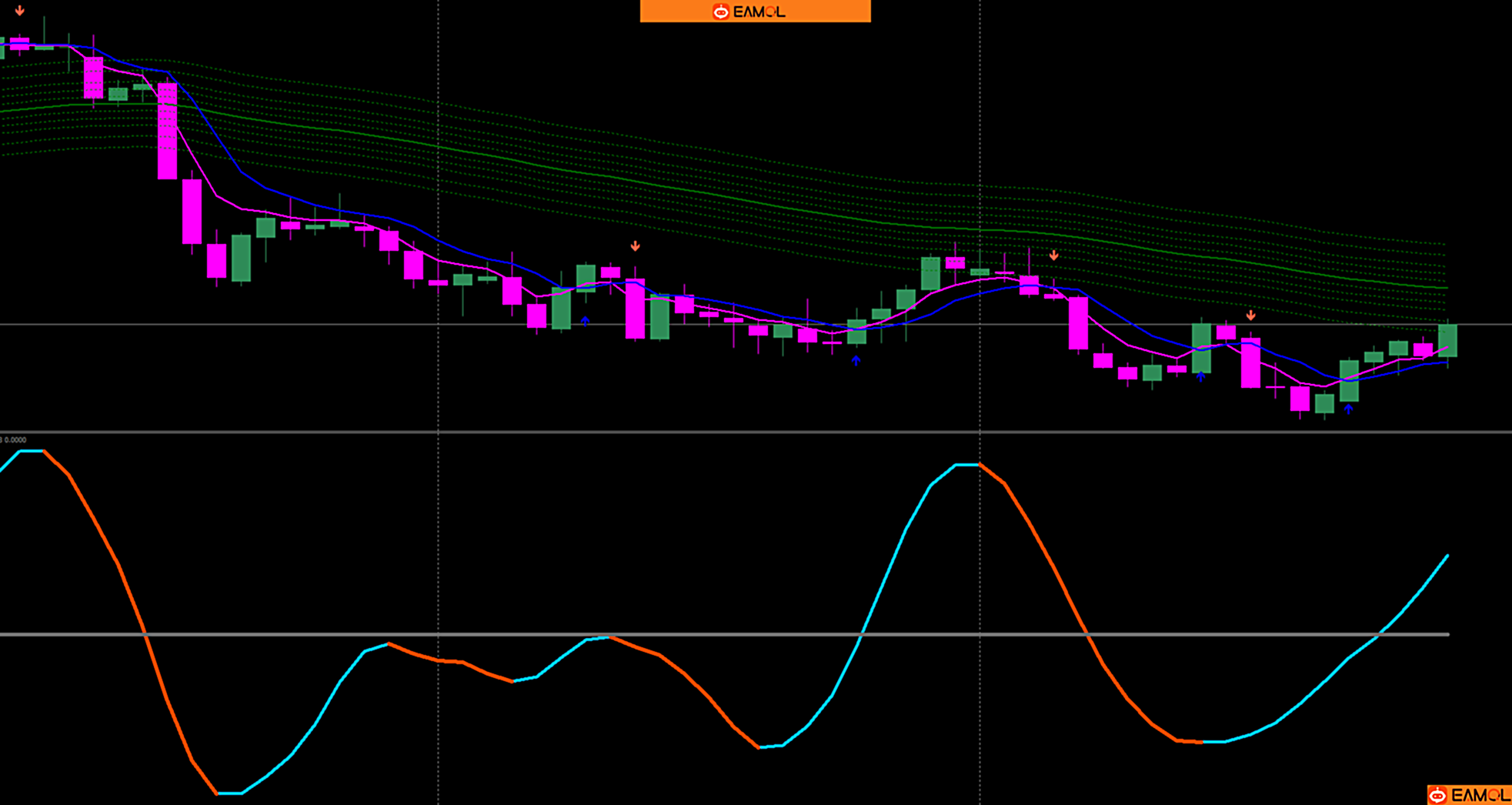Viewport: 1512px width, 805px height.
Task: Click the orange sell arrow just right of the second dotted vertical line
Action: click(x=1053, y=255)
